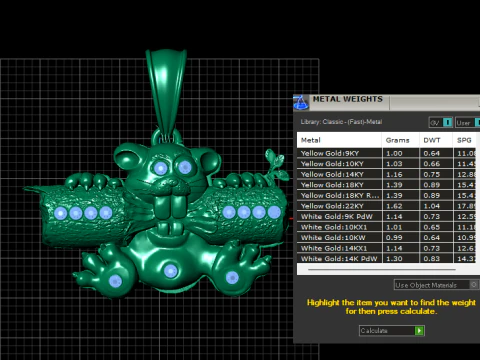Select the gem on the beaver's belly

170,271
